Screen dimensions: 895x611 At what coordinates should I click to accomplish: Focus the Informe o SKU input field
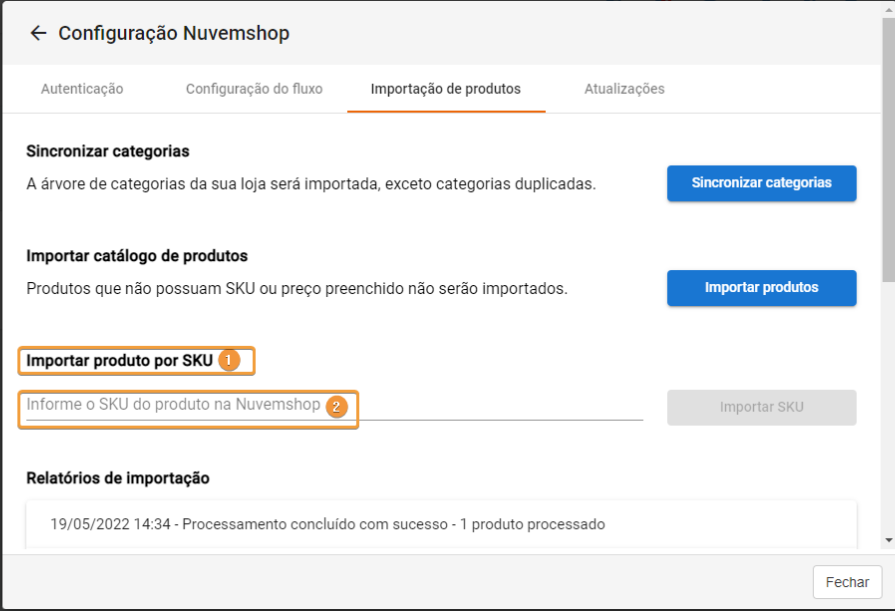pyautogui.click(x=334, y=406)
